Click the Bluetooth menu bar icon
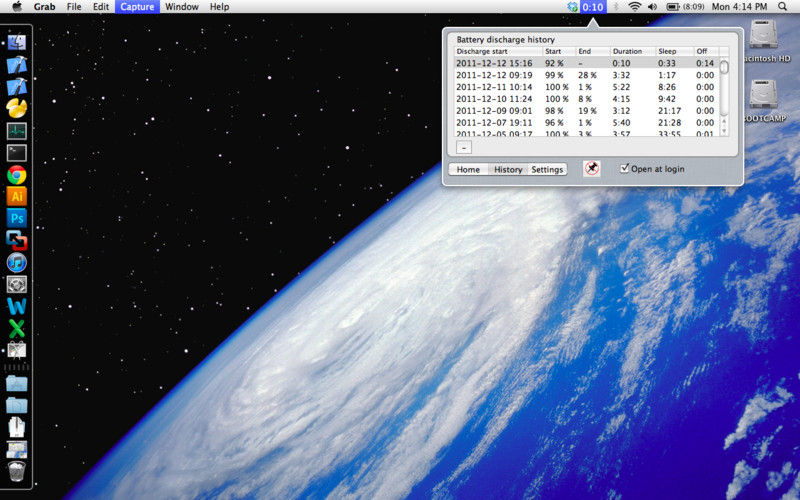 point(616,7)
